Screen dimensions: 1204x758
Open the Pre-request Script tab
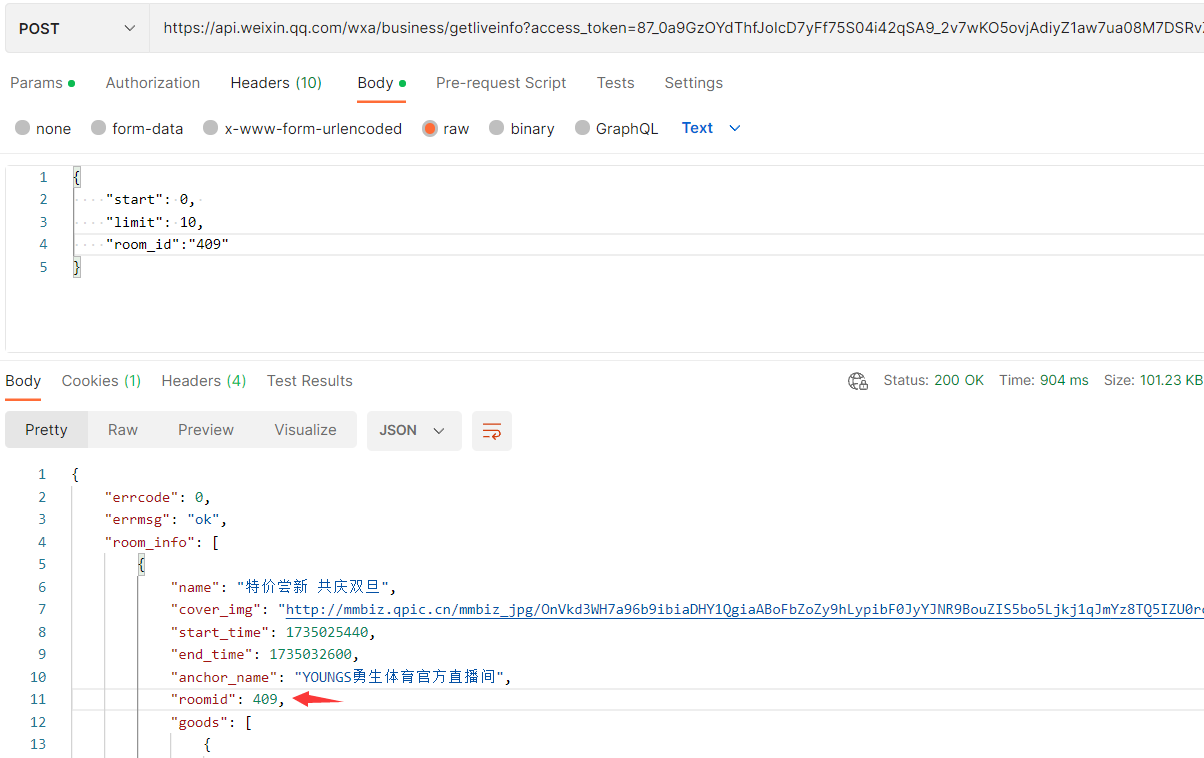[501, 83]
